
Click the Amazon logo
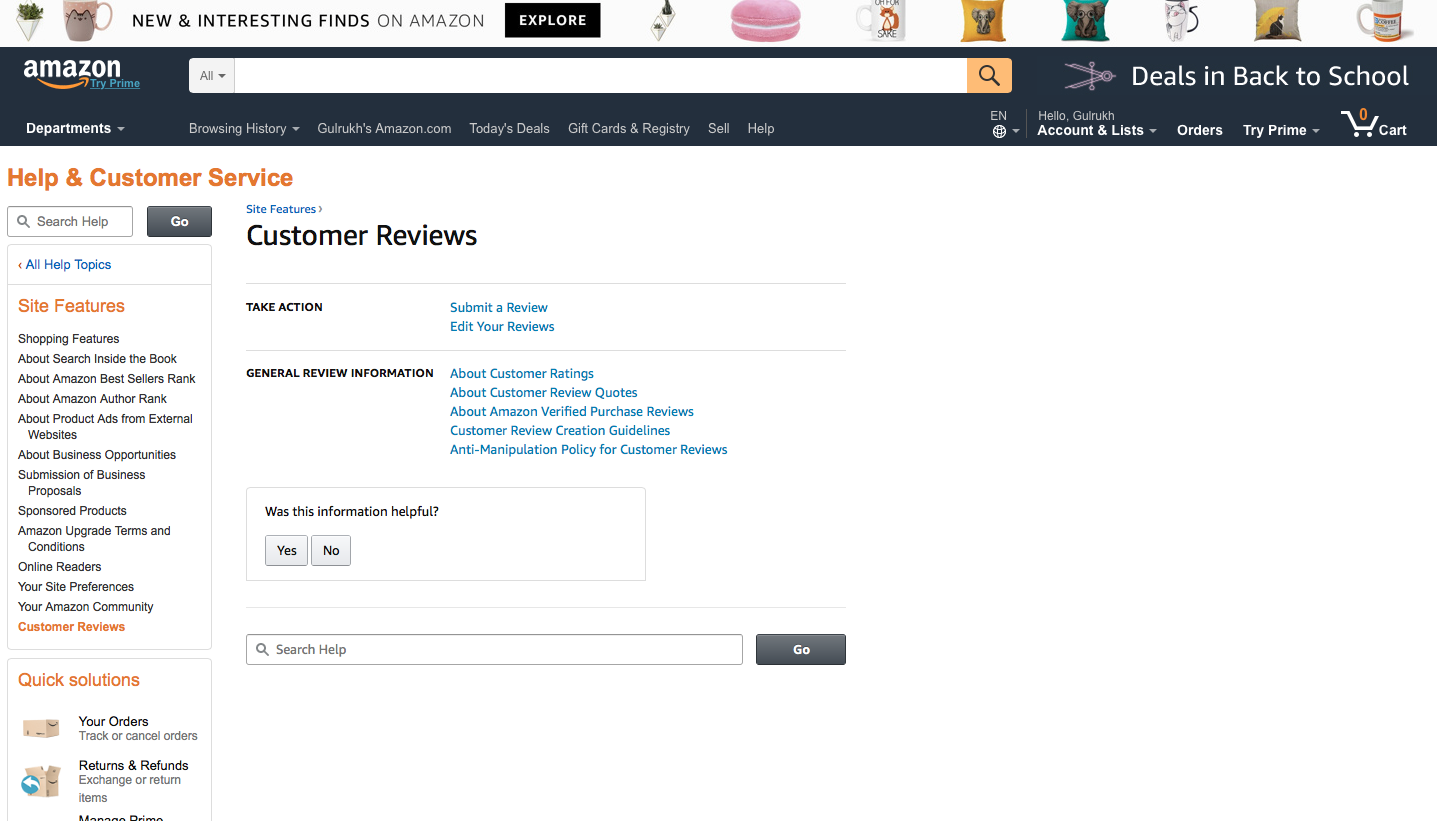point(71,71)
